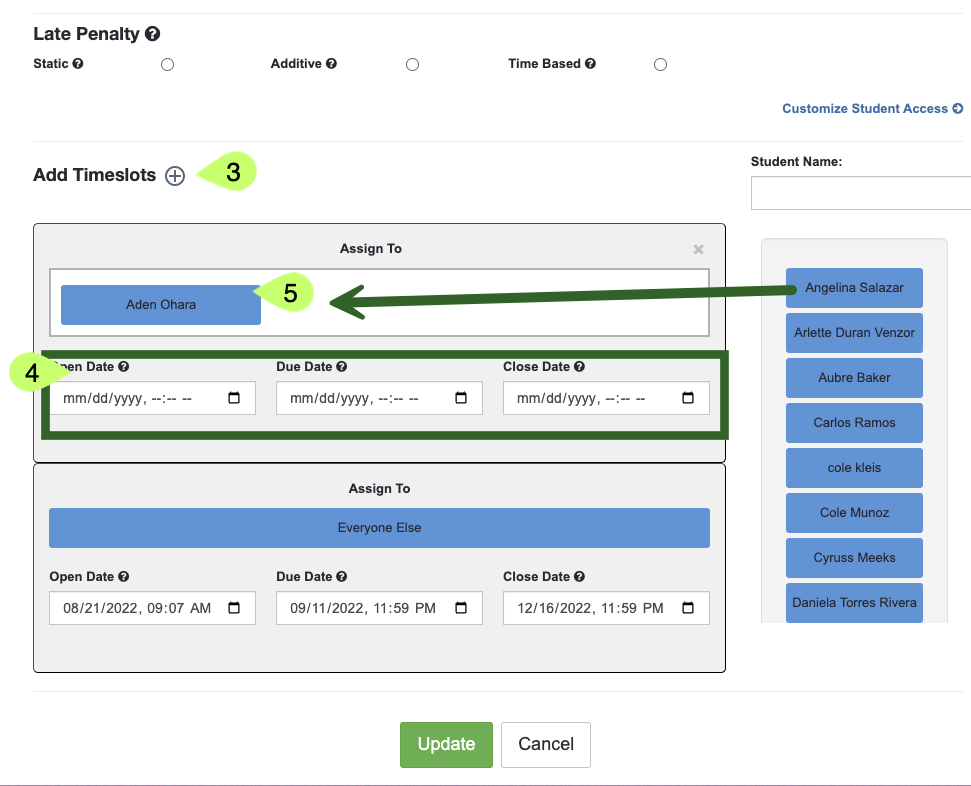Select student Angelina Salazar from the list

854,288
